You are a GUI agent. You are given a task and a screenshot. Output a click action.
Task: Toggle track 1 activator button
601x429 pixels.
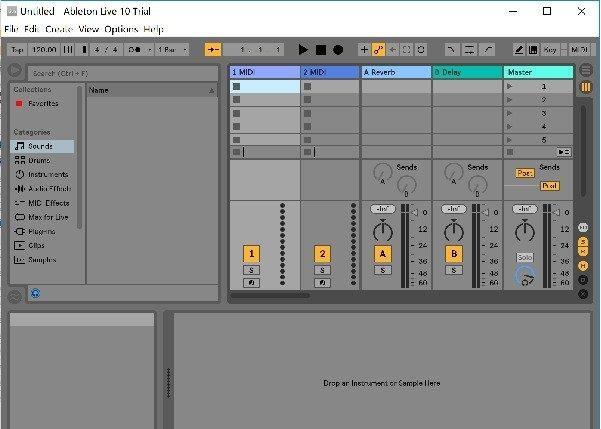pos(251,253)
